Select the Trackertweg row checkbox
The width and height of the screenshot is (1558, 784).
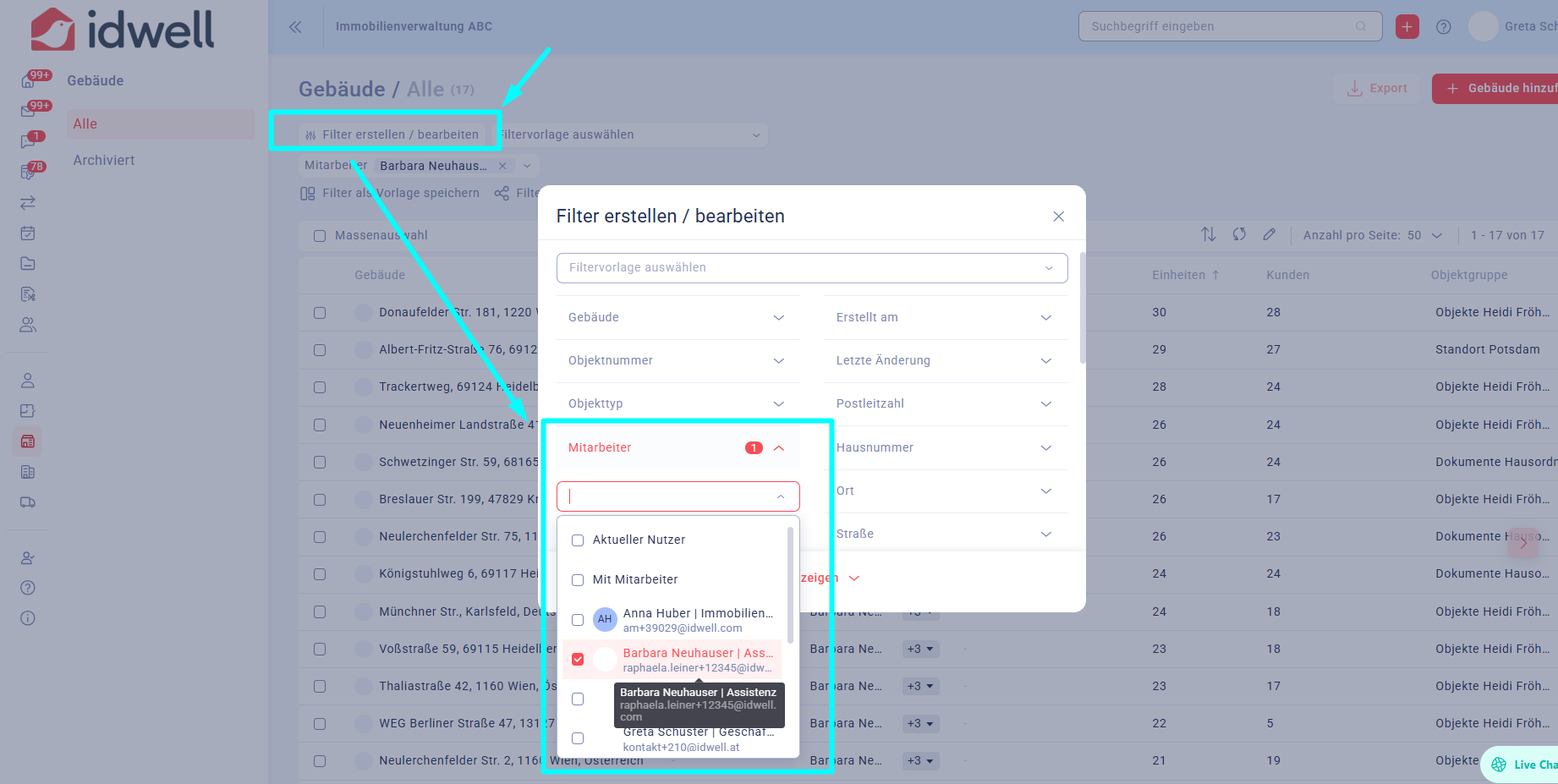320,387
